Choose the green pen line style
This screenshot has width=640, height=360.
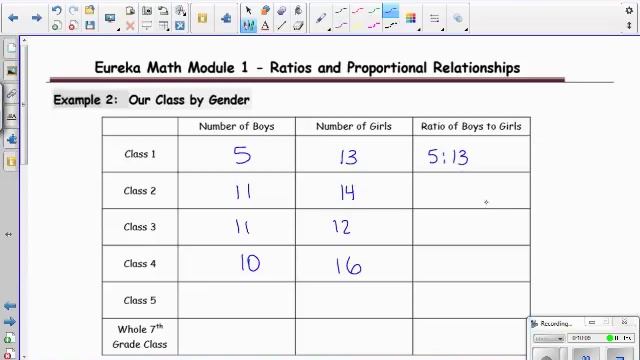pyautogui.click(x=374, y=11)
